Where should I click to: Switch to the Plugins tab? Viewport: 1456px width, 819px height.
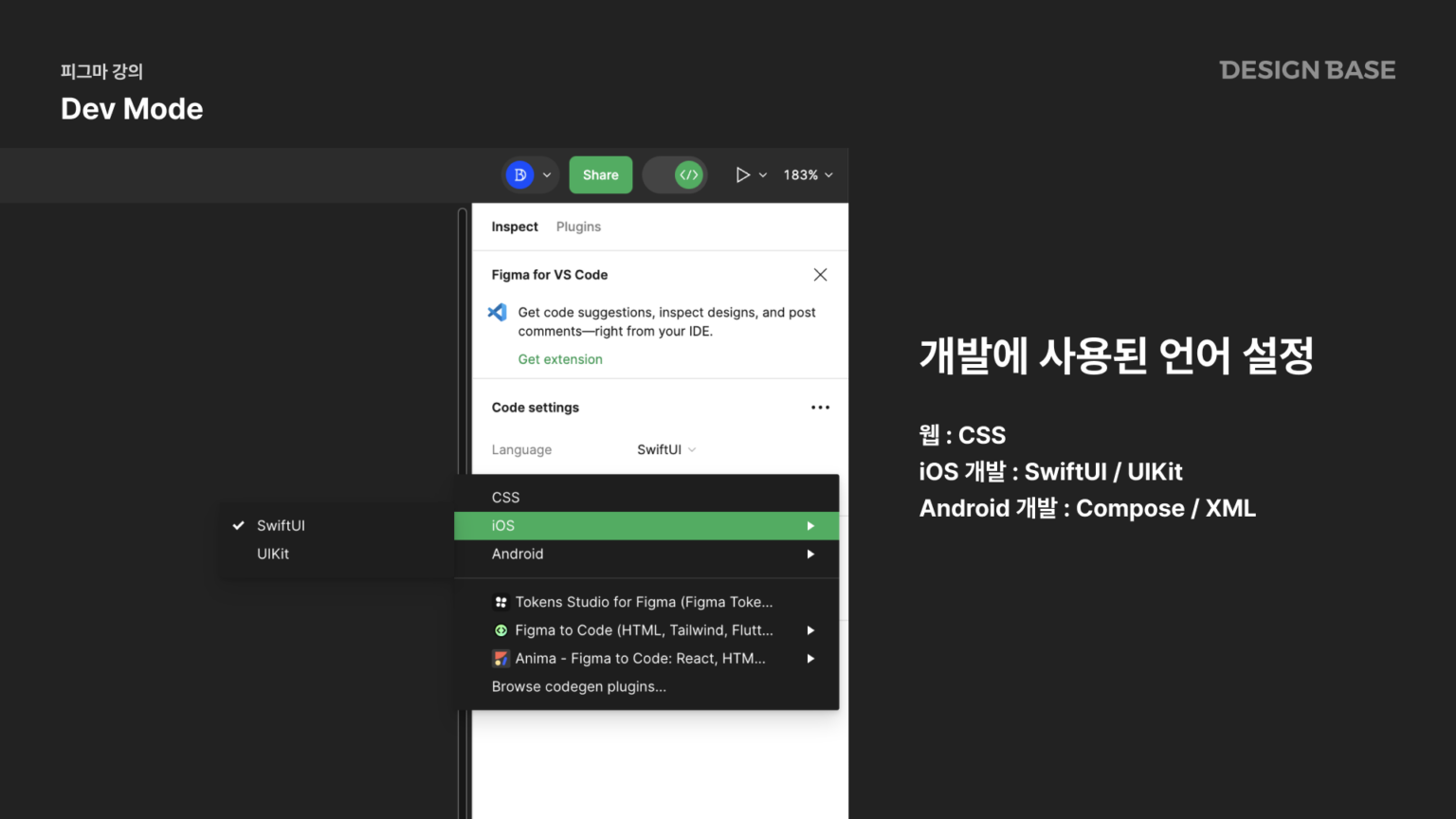[578, 227]
